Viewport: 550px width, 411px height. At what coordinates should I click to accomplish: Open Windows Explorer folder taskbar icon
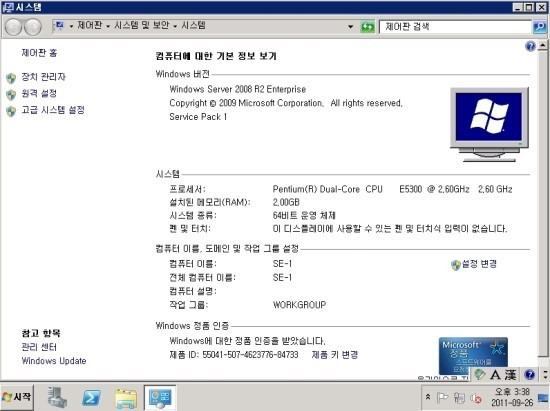coord(126,398)
